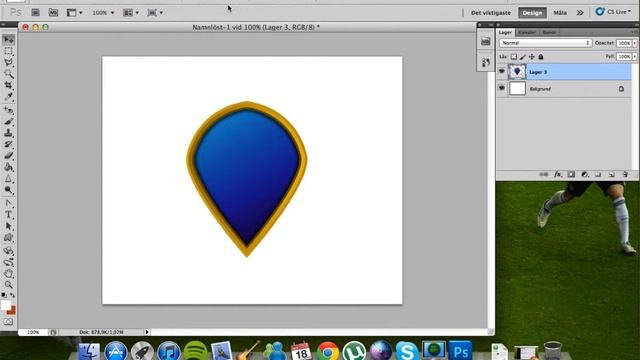This screenshot has height=360, width=640.
Task: Select the Path Selection tool
Action: [x=9, y=226]
